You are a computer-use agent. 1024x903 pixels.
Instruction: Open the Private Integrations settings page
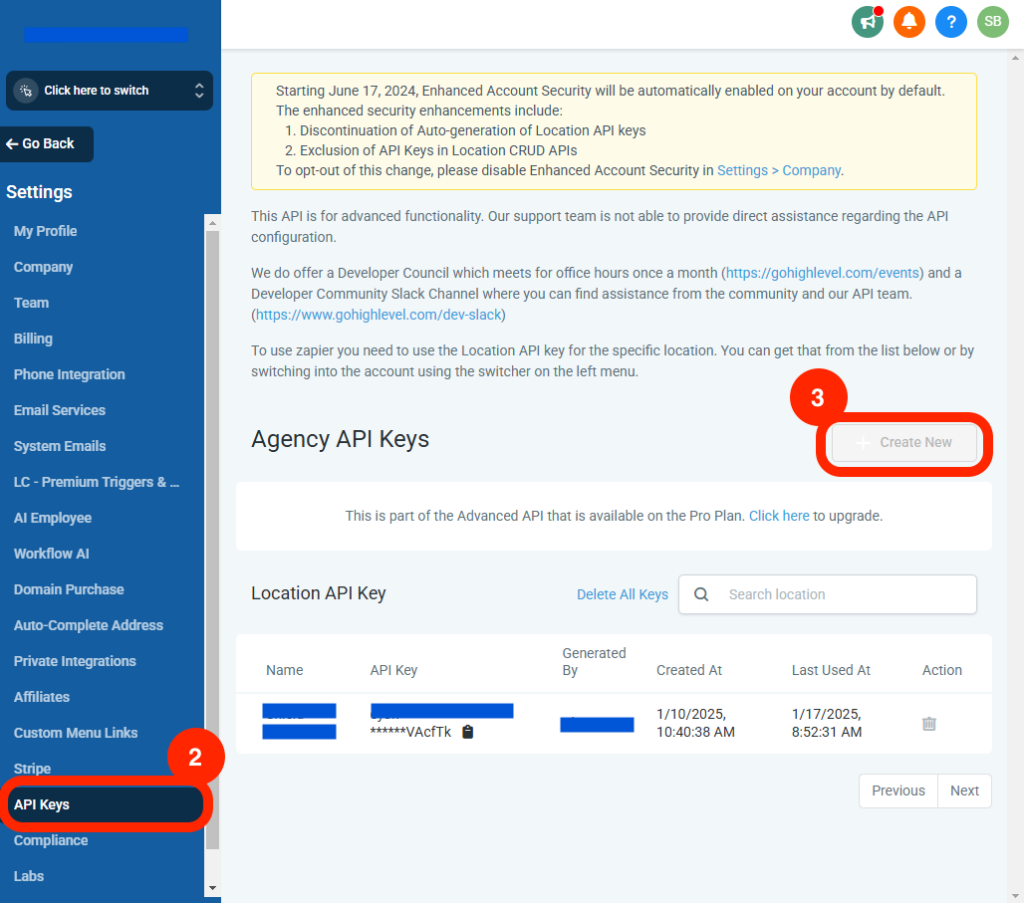(75, 661)
